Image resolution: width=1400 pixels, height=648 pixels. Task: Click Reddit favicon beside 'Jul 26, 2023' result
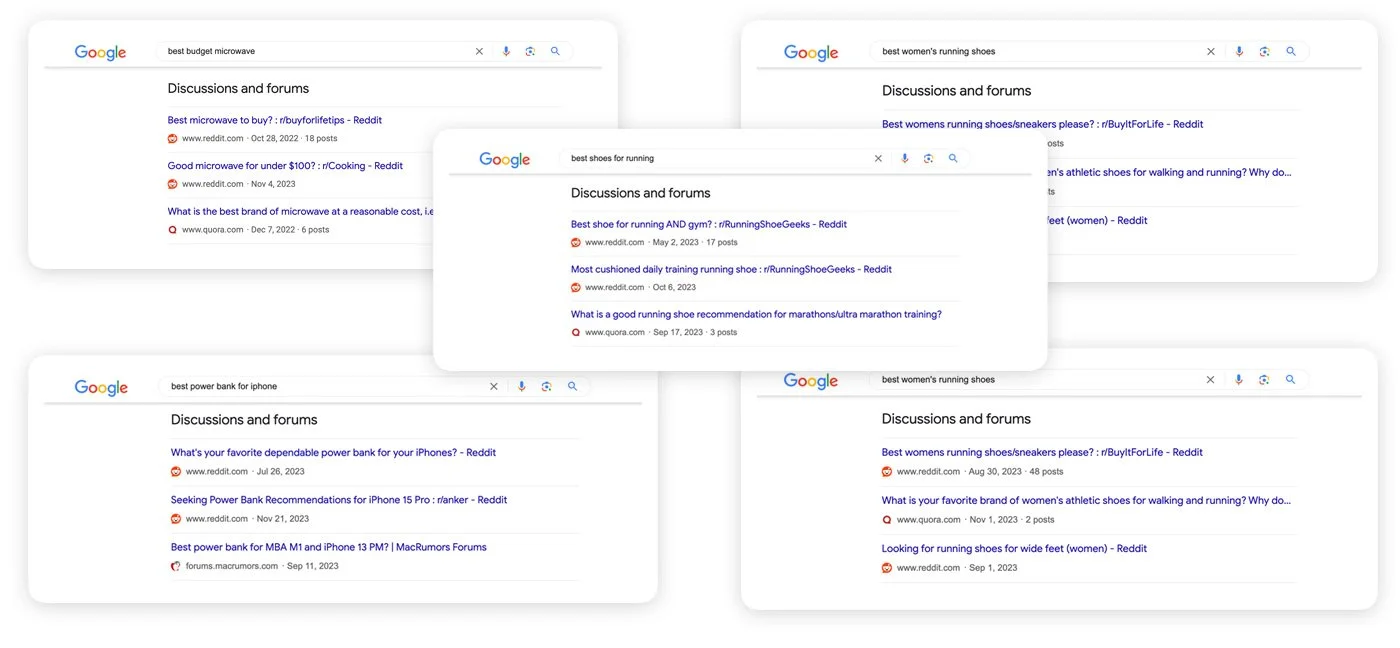176,472
